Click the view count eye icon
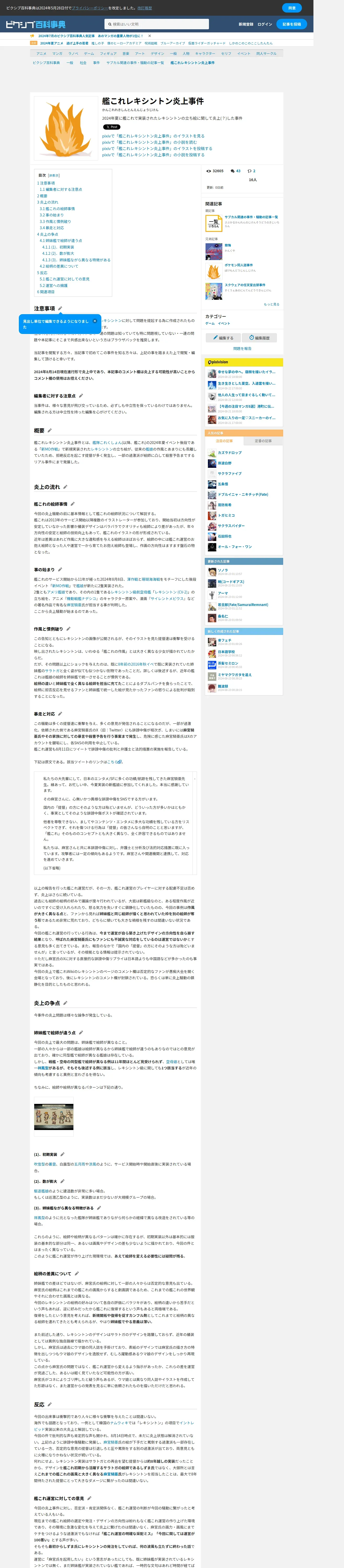The width and height of the screenshot is (344, 1568). 209,171
